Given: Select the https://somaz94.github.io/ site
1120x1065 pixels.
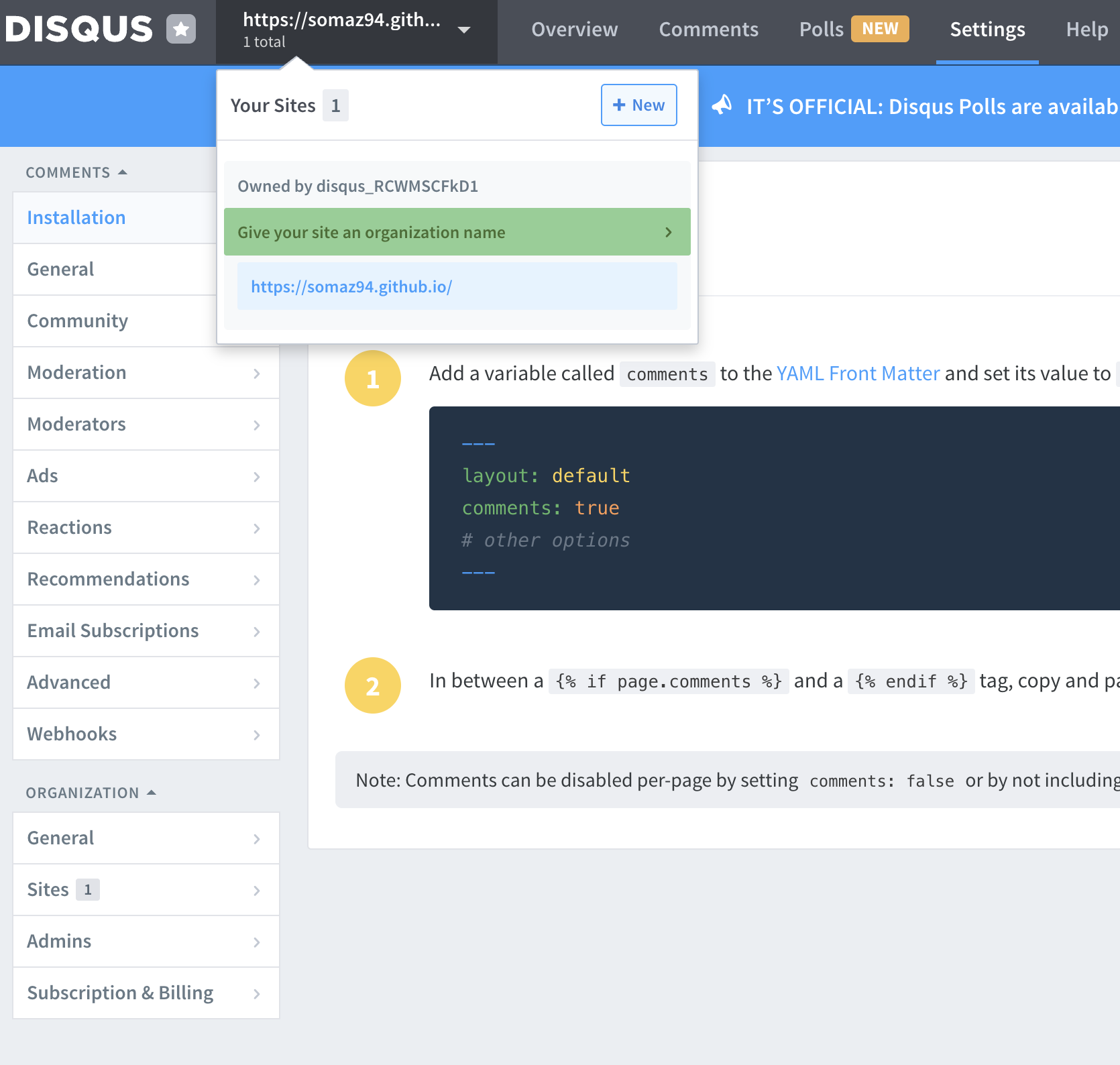Looking at the screenshot, I should 457,286.
